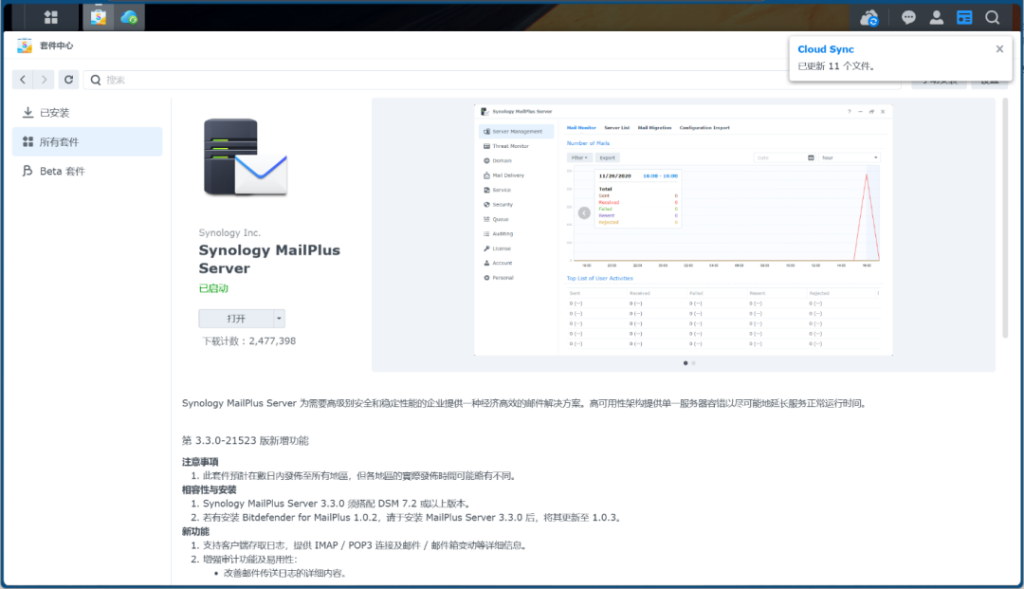Click the MailPlus Server screenshot preview
Image resolution: width=1024 pixels, height=589 pixels.
click(683, 229)
